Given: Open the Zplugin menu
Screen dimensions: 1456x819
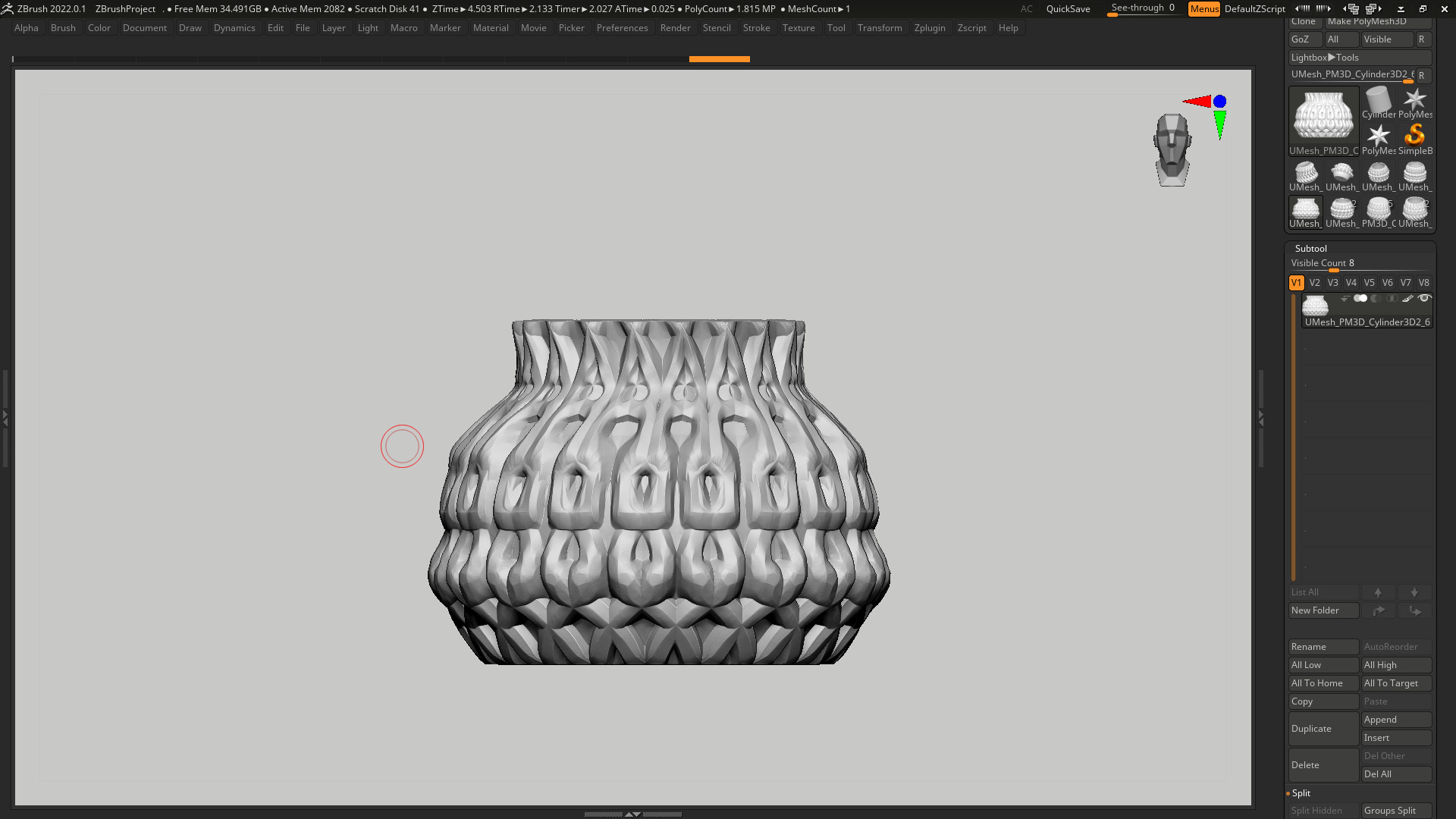Looking at the screenshot, I should pyautogui.click(x=930, y=28).
